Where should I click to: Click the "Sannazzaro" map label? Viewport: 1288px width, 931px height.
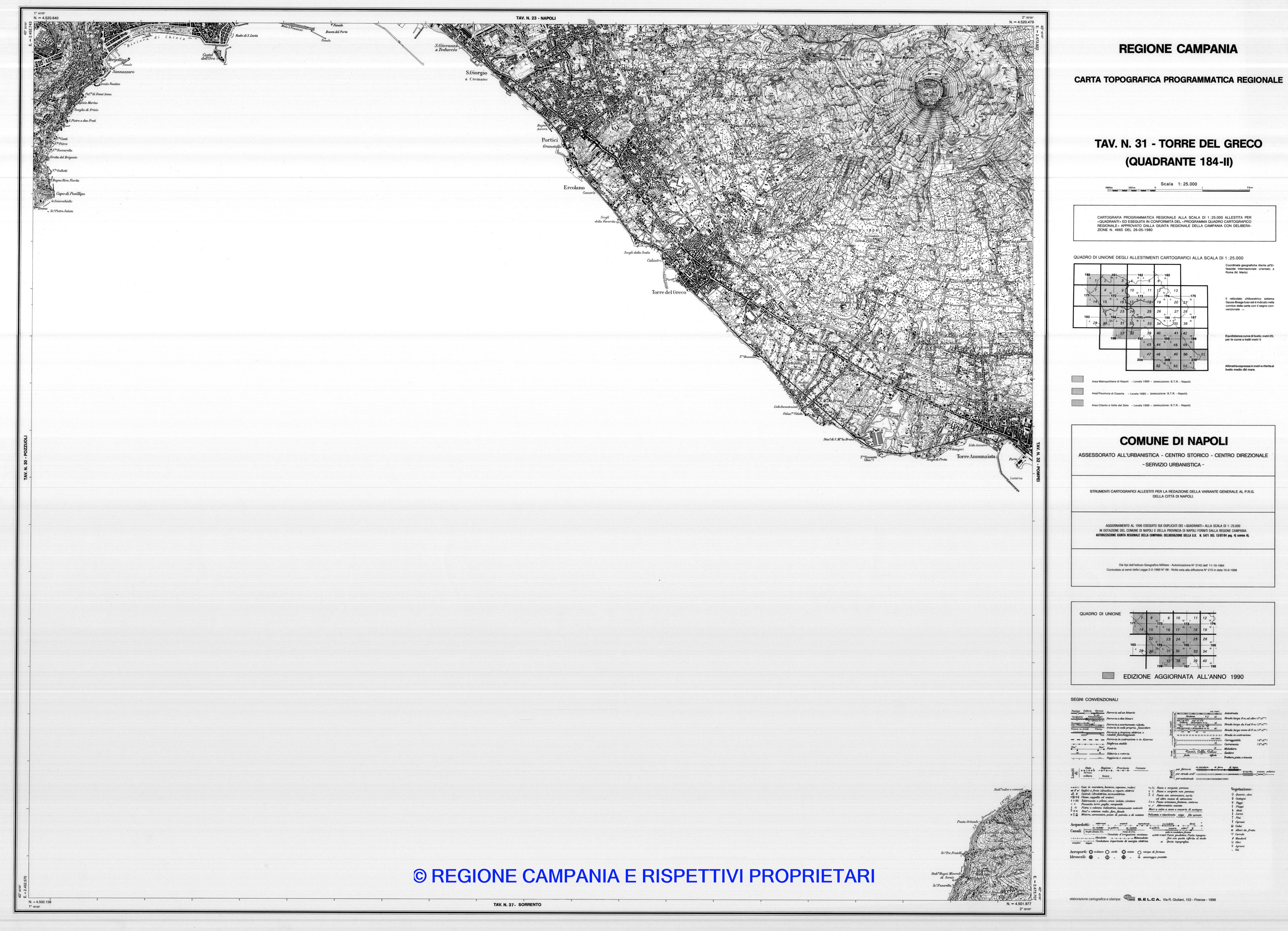point(123,72)
